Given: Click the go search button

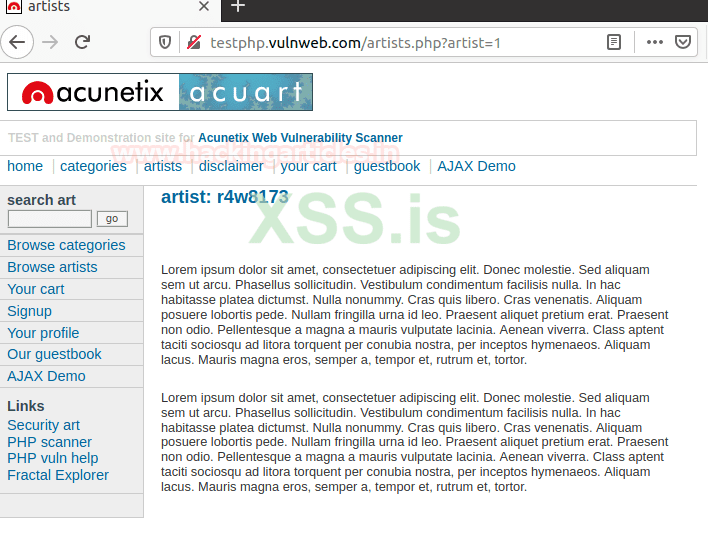Looking at the screenshot, I should click(112, 219).
